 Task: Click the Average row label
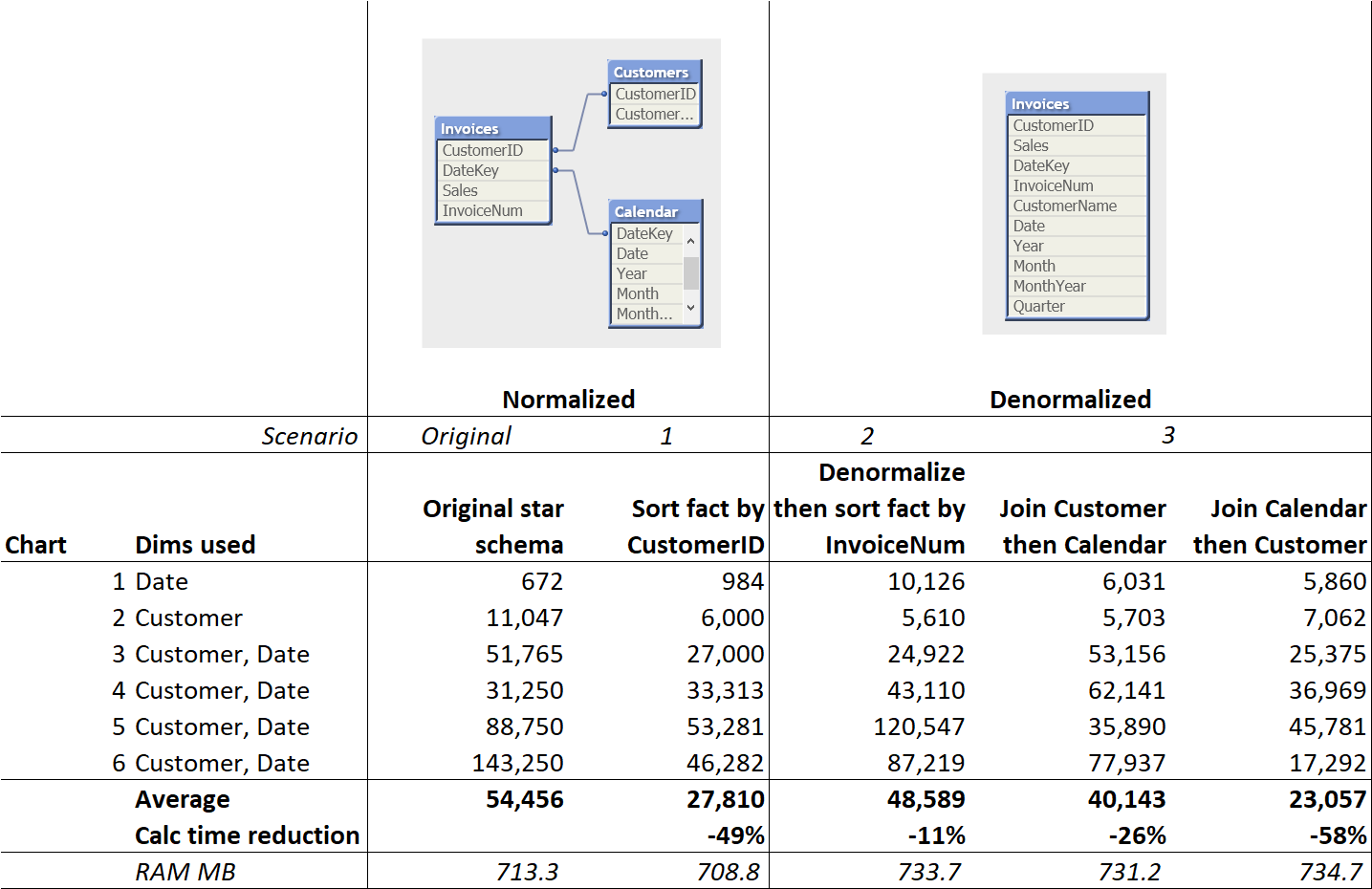tap(183, 799)
